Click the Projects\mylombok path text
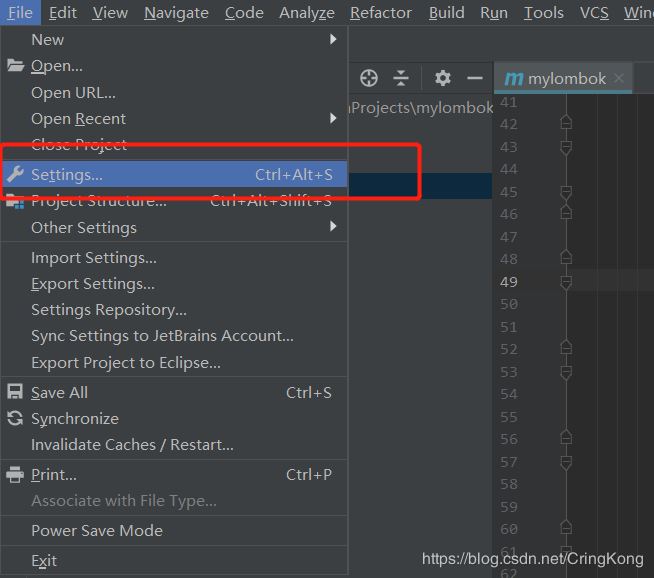654x578 pixels. click(421, 108)
